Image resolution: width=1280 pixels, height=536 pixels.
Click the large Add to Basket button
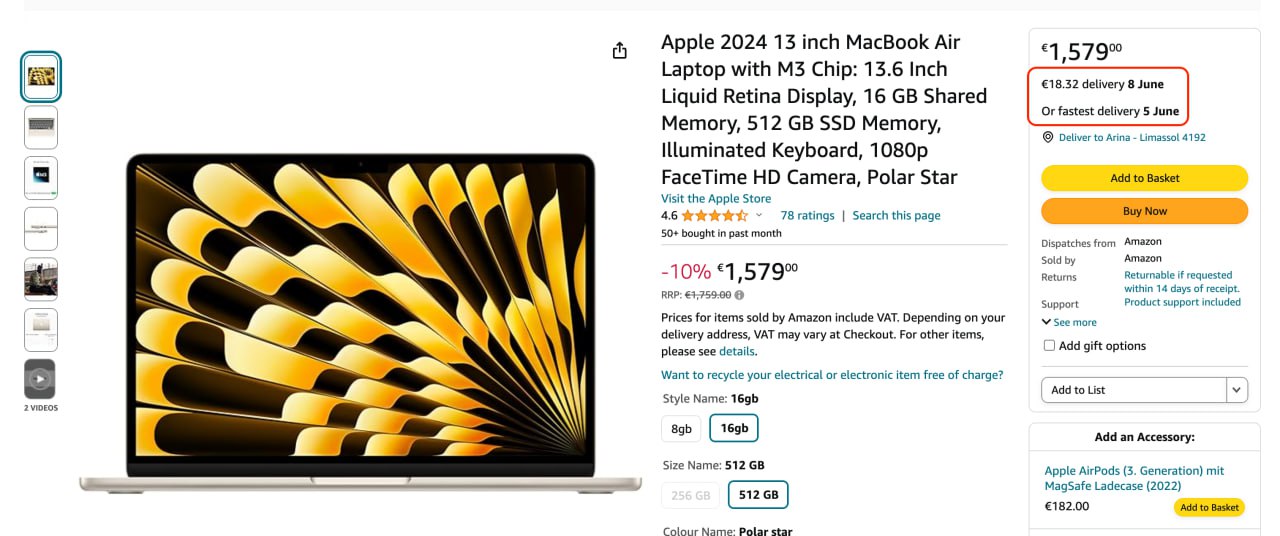(x=1144, y=178)
